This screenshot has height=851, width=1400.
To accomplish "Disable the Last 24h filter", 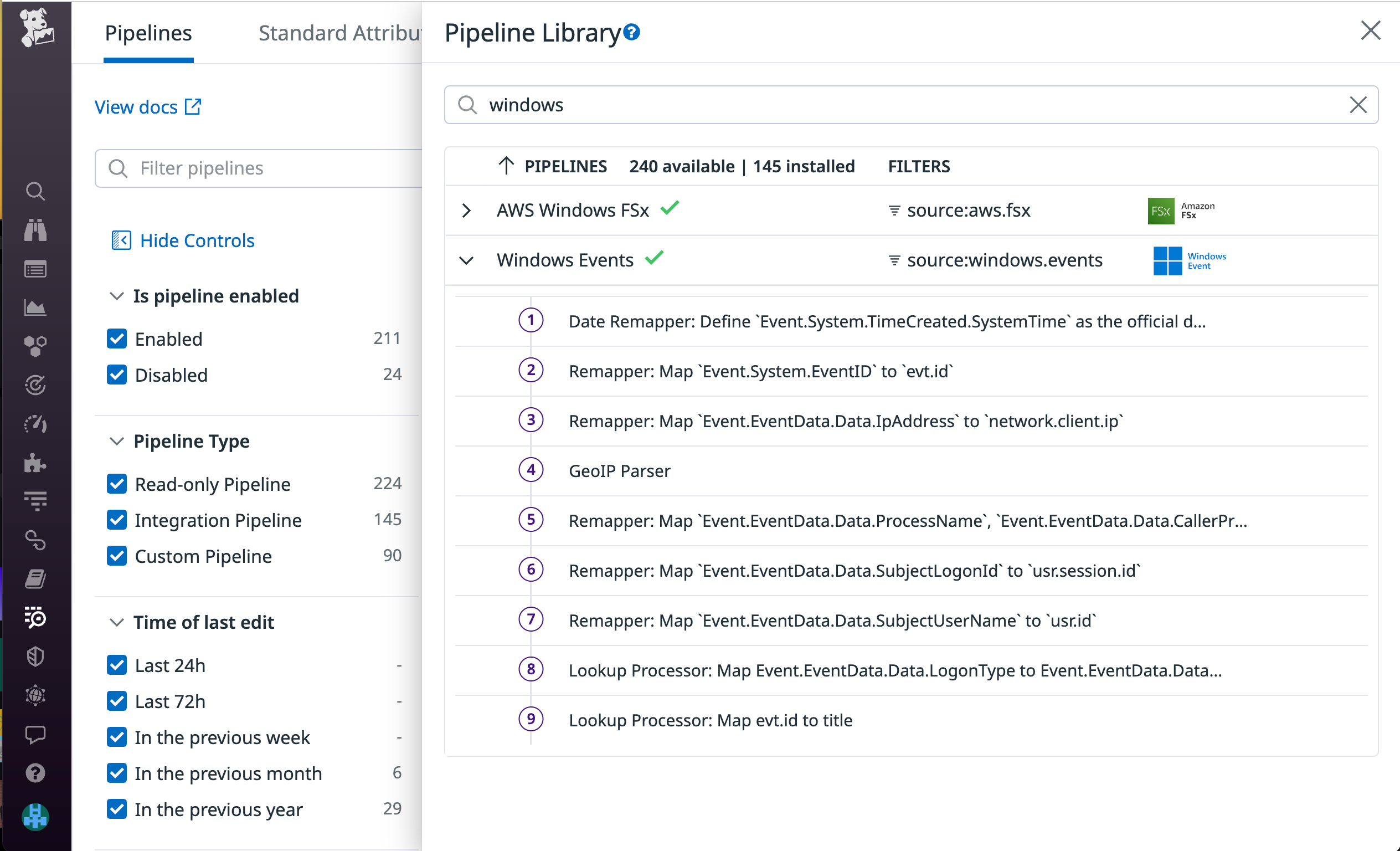I will point(116,665).
